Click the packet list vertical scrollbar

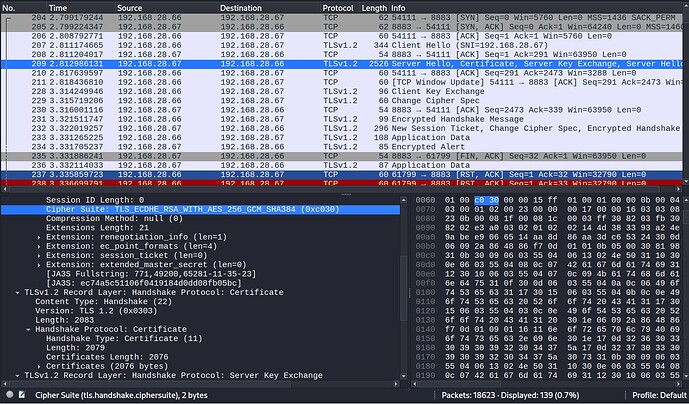(686, 95)
